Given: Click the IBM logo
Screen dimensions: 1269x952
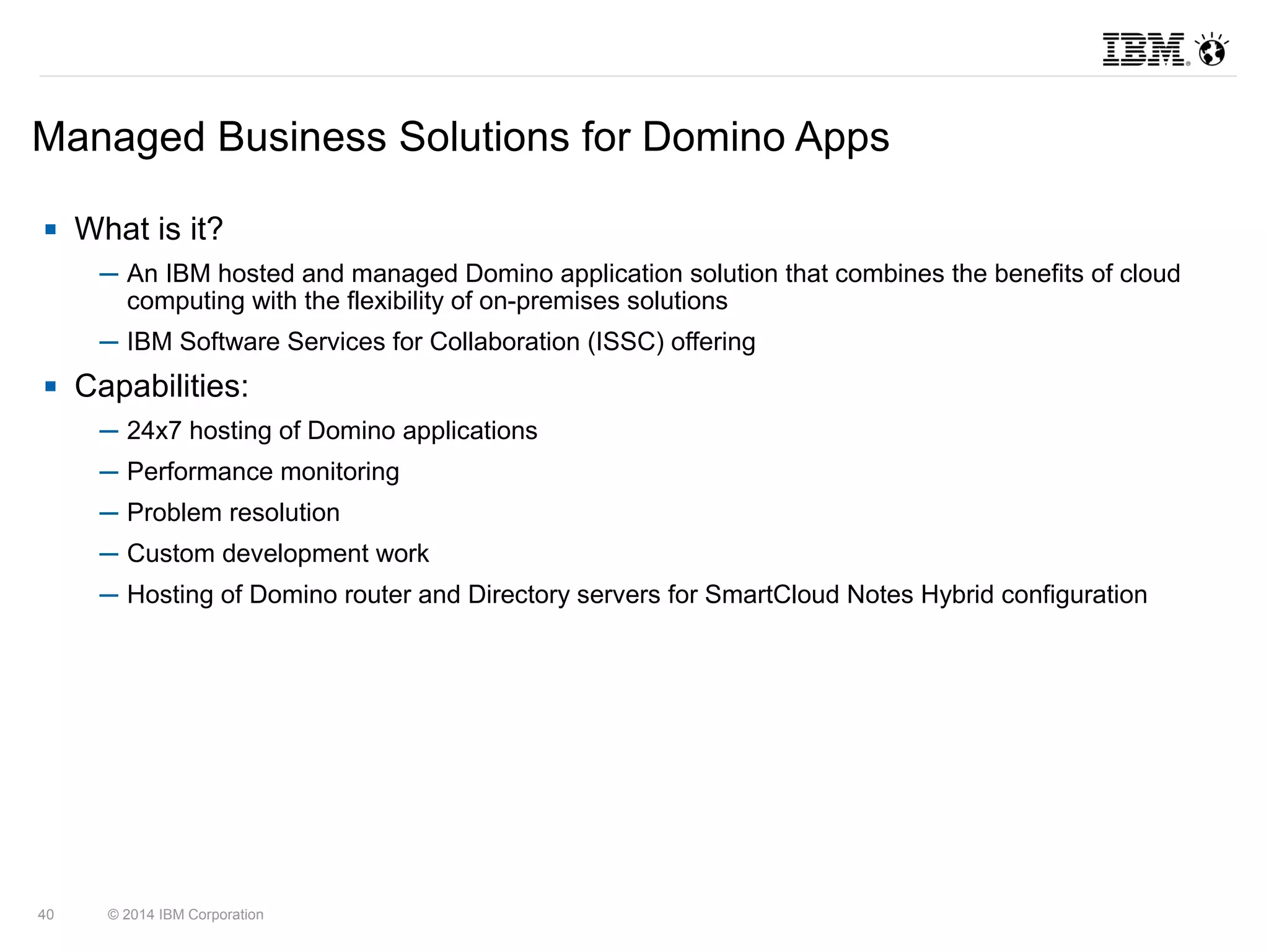Looking at the screenshot, I should coord(1145,50).
